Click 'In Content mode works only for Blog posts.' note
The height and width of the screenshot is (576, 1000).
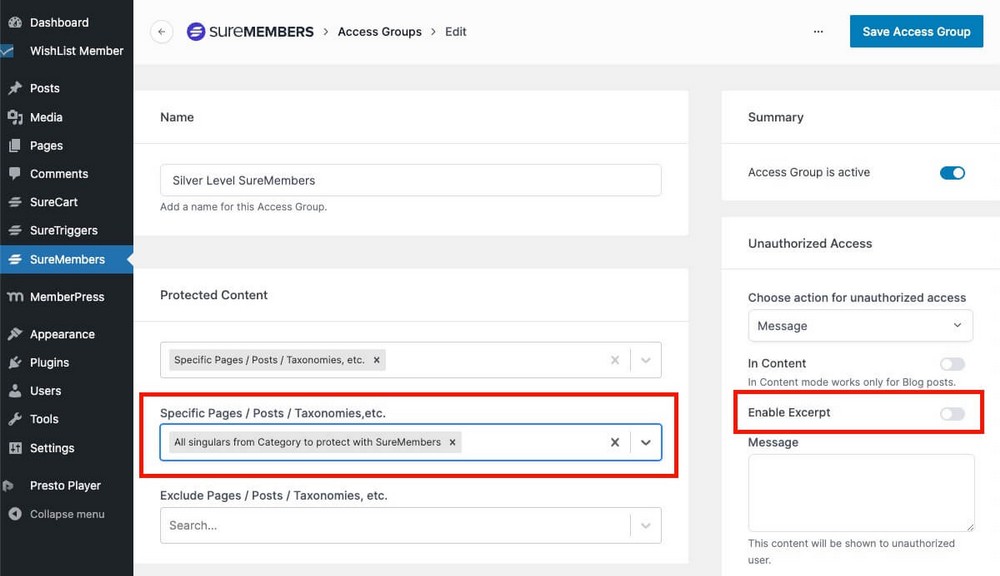851,382
